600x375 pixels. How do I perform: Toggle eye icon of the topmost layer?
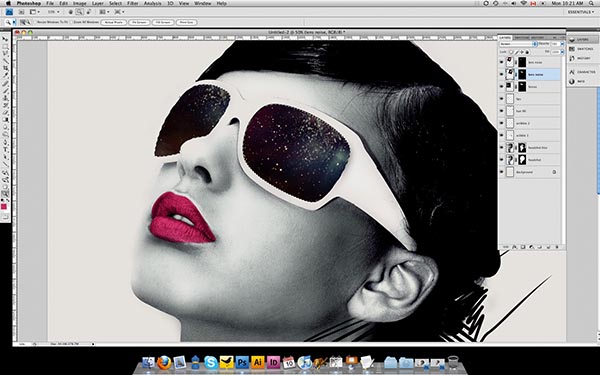click(x=502, y=62)
